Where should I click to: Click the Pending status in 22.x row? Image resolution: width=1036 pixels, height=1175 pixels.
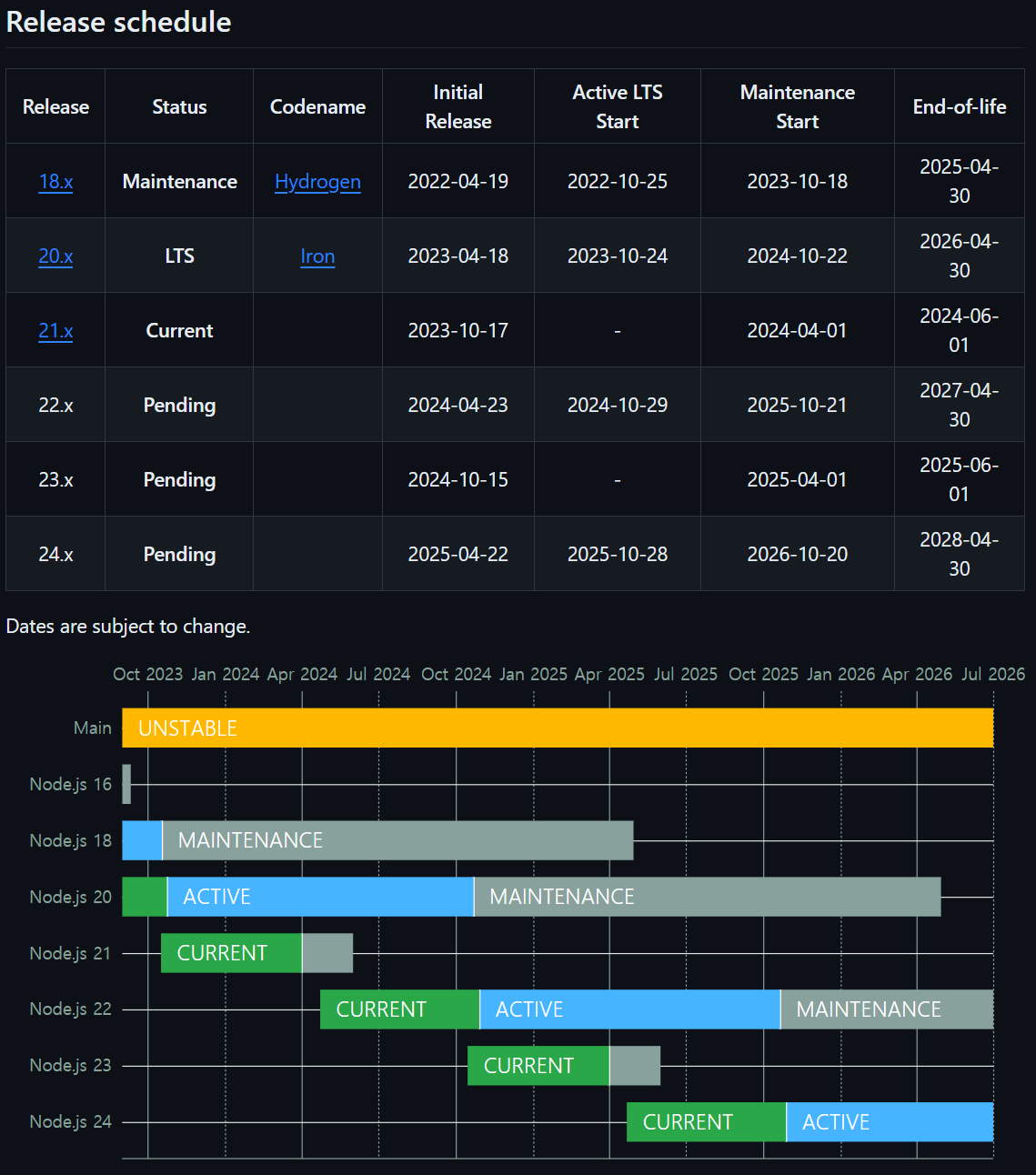tap(179, 405)
